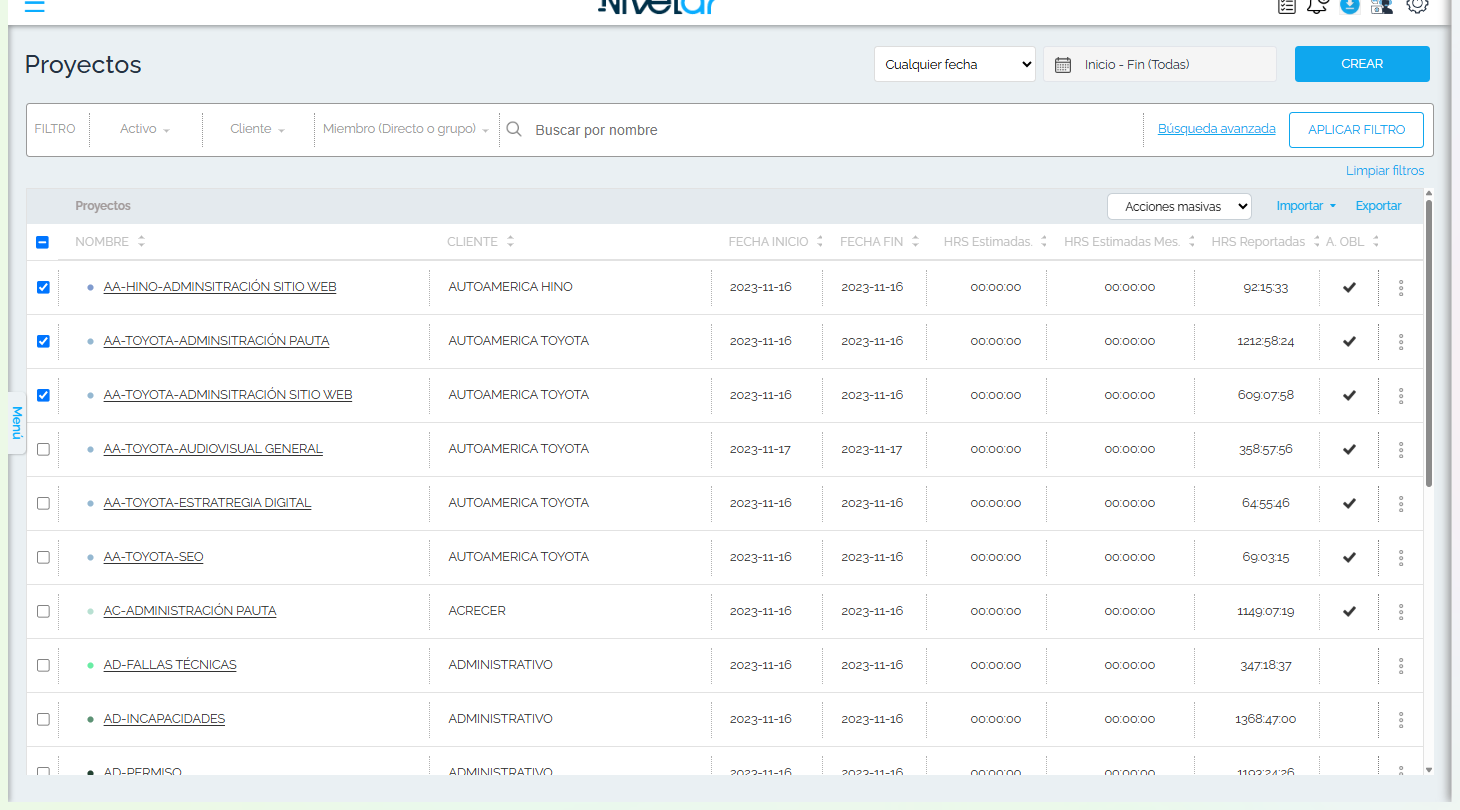The image size is (1460, 810).
Task: Open the Cliente filter dropdown
Action: tap(258, 129)
